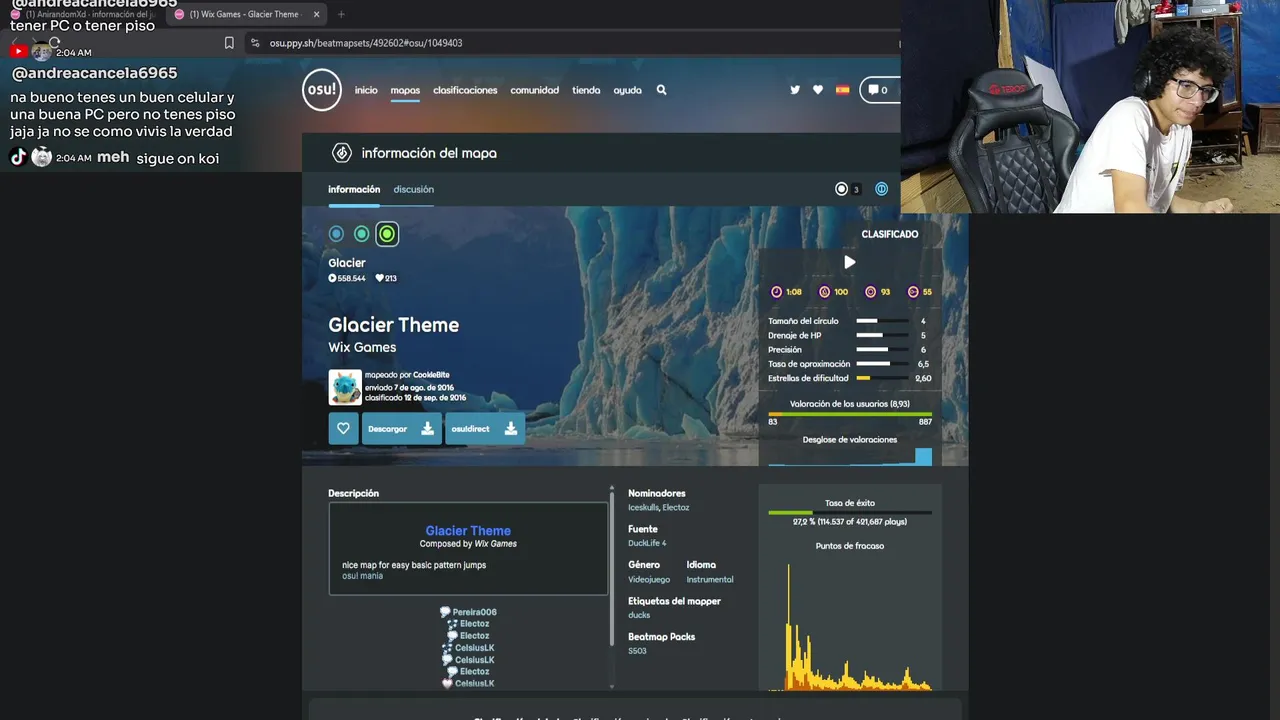Click the circle count 93 icon

click(x=870, y=292)
